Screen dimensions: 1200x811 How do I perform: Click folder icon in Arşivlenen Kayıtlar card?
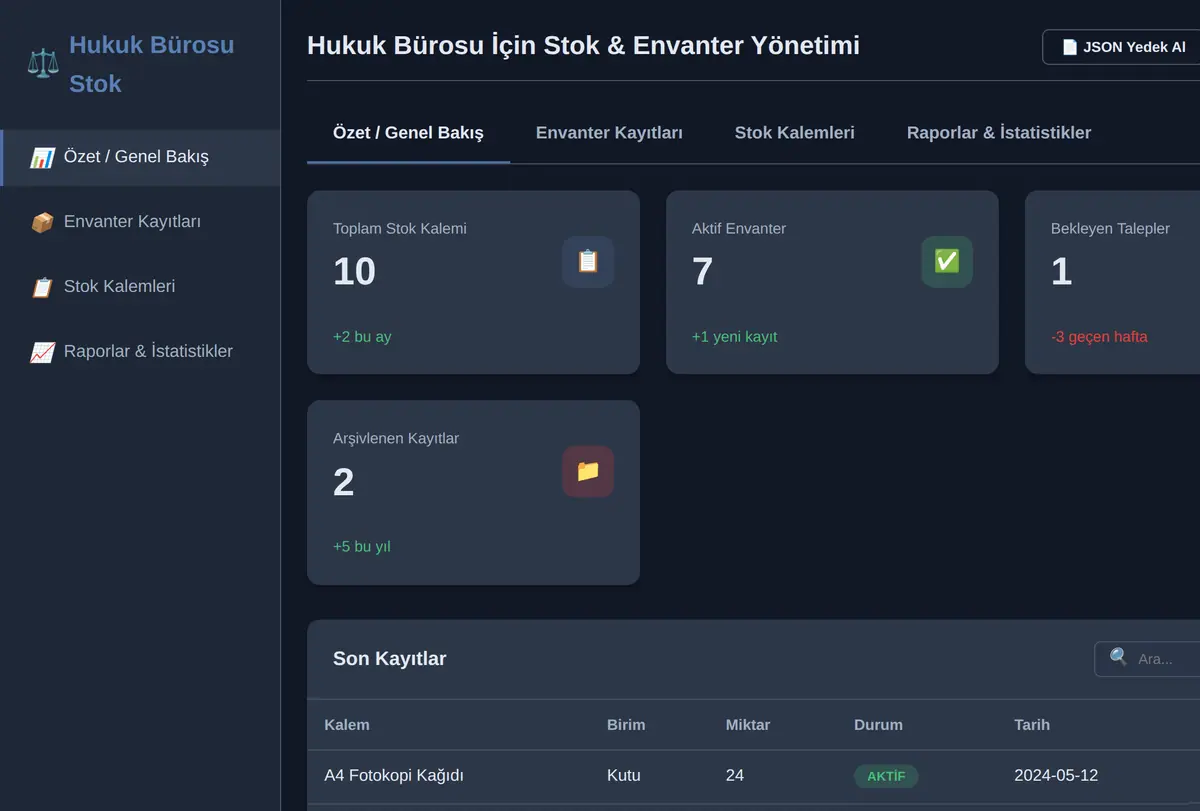pos(588,472)
